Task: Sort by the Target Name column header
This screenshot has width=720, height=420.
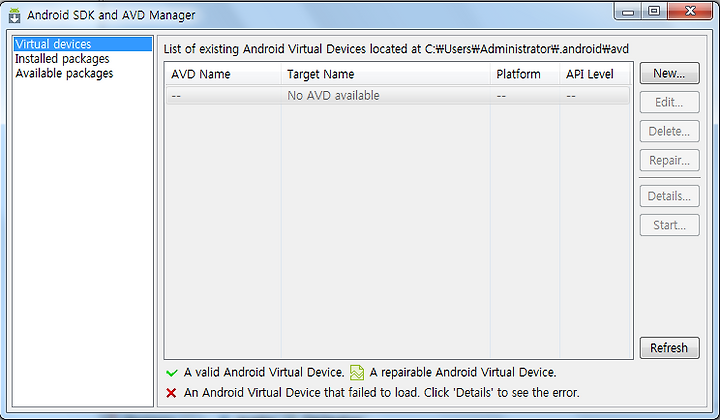Action: [x=386, y=74]
